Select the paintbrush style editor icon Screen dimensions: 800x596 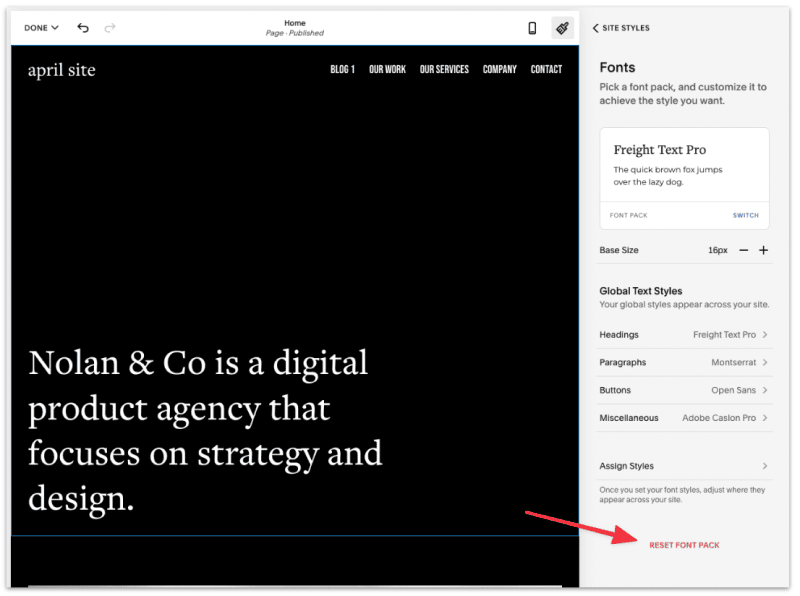click(562, 28)
